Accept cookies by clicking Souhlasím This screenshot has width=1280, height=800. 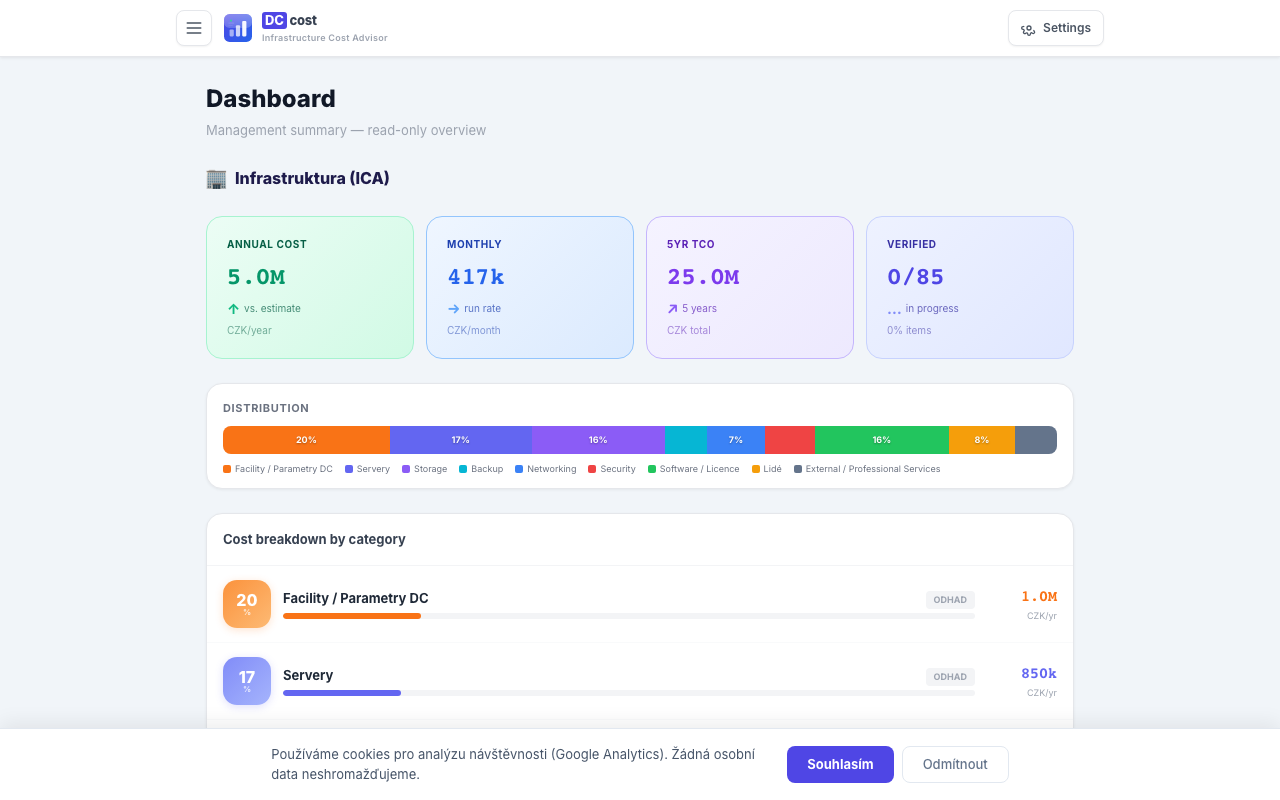840,764
